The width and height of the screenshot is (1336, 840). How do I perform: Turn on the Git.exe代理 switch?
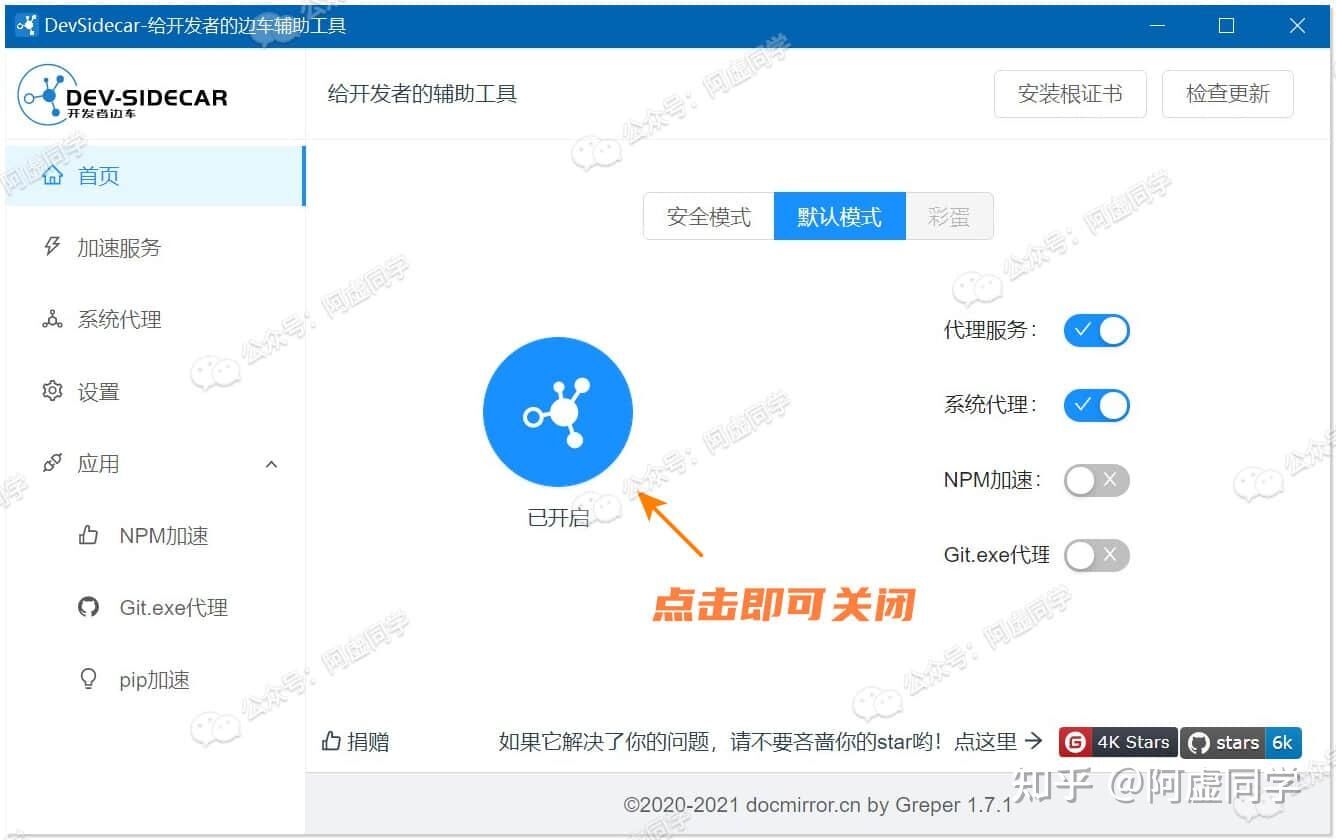pyautogui.click(x=1096, y=555)
